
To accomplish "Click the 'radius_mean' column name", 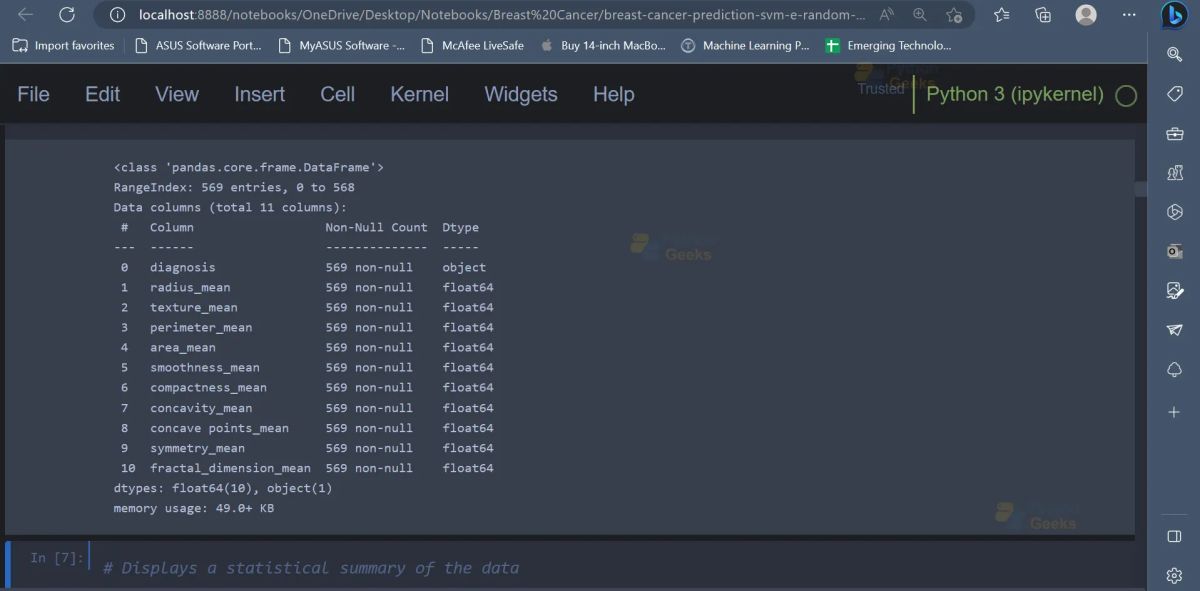I will (x=190, y=287).
